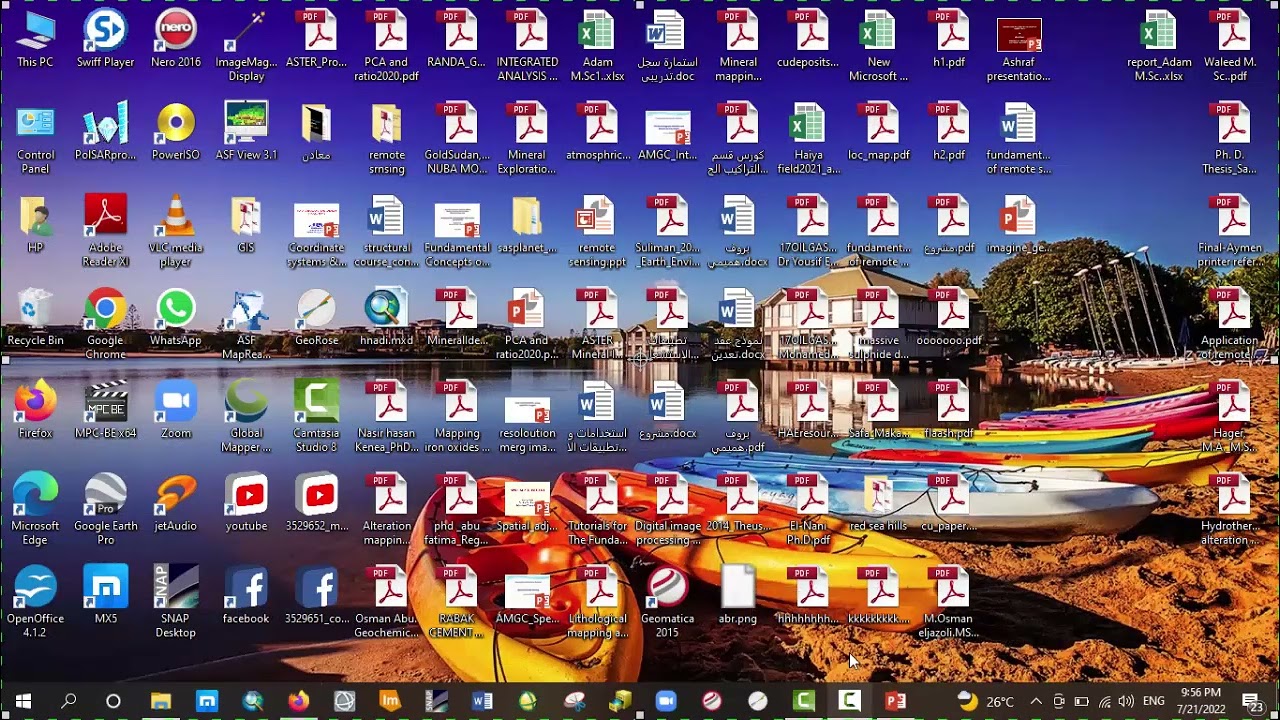This screenshot has width=1280, height=720.
Task: Switch input language via ENG indicator
Action: [1153, 701]
